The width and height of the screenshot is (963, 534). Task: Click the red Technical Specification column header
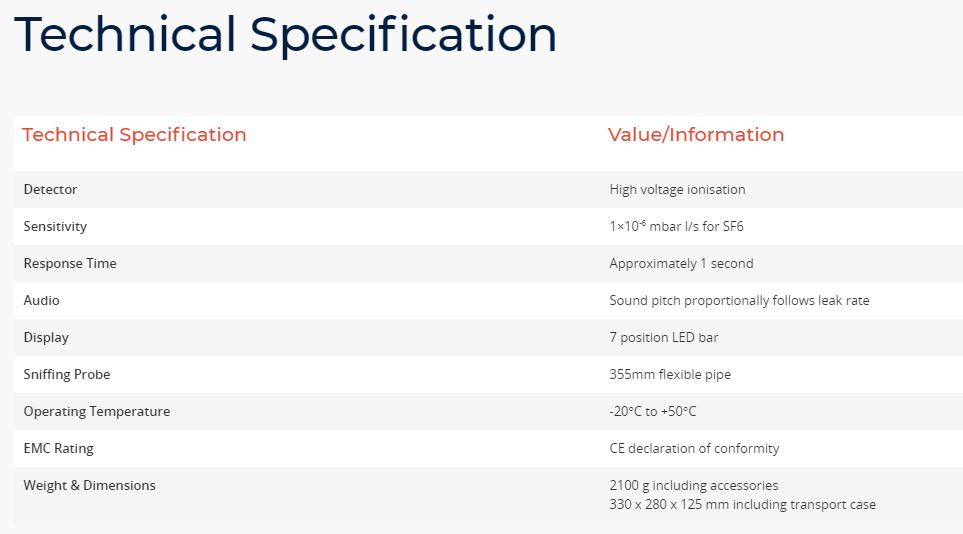coord(134,135)
